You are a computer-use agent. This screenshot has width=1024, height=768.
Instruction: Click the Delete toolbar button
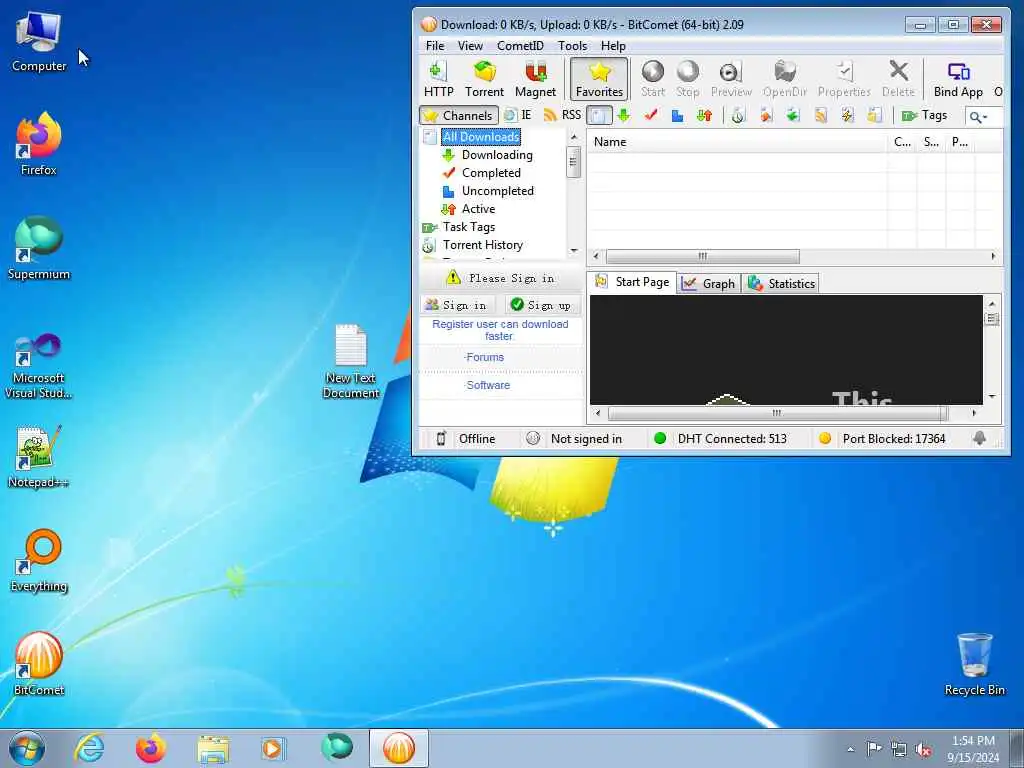click(x=898, y=79)
